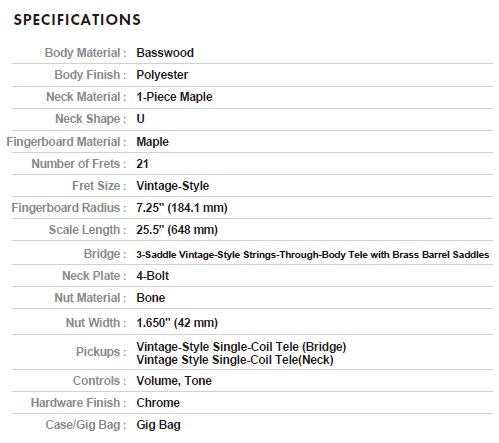Click the SPECIFICATIONS heading
This screenshot has height=443, width=499.
[77, 20]
